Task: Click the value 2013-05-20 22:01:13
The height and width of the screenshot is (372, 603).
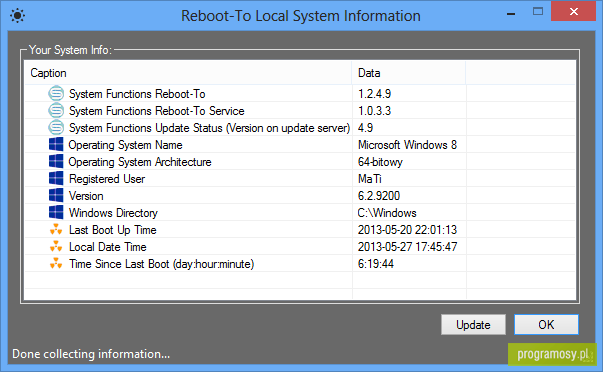Action: (x=407, y=230)
